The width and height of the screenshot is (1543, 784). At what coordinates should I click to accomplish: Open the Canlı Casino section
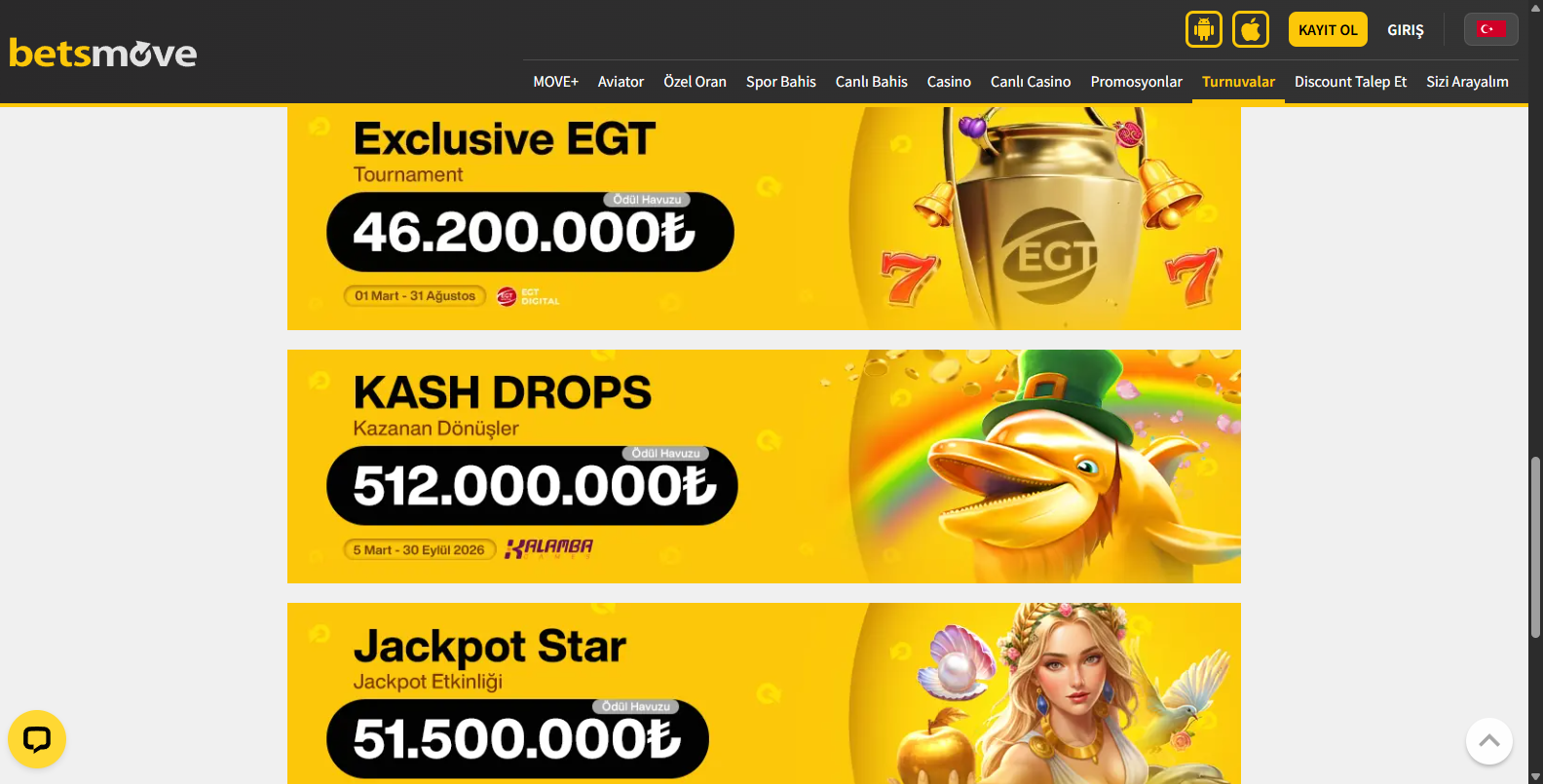(1031, 82)
